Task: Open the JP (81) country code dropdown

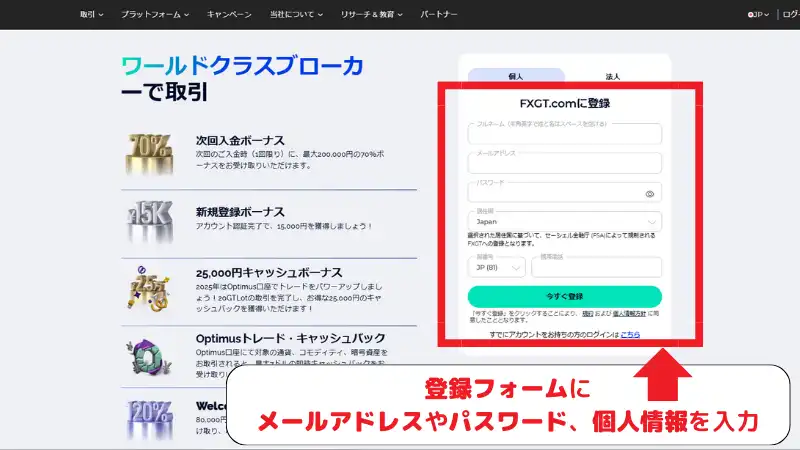Action: [496, 267]
